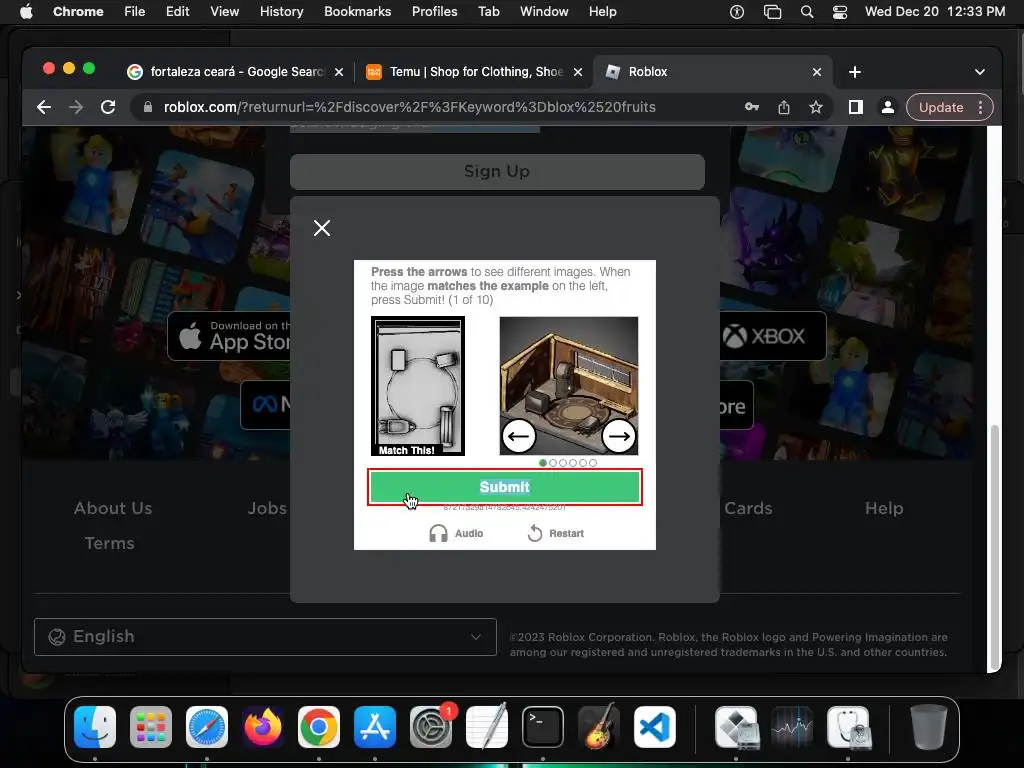Click the Sign Up button
Screen dimensions: 1024x768
[x=497, y=172]
